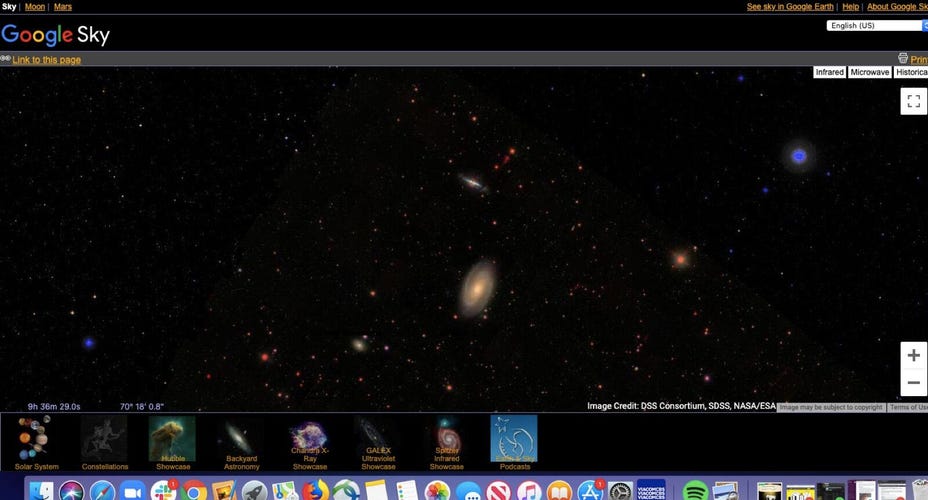Click the edge-on galaxy above center
Viewport: 928px width, 500px height.
[x=472, y=182]
